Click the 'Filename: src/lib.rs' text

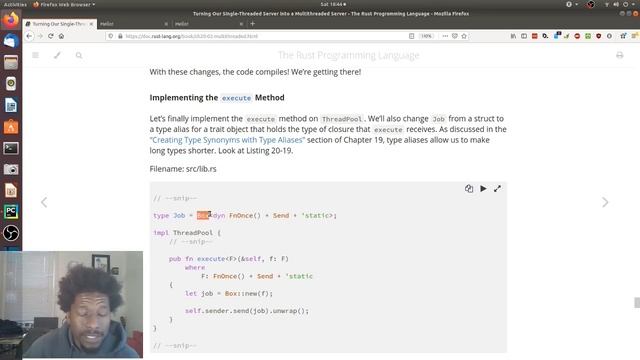pos(183,169)
